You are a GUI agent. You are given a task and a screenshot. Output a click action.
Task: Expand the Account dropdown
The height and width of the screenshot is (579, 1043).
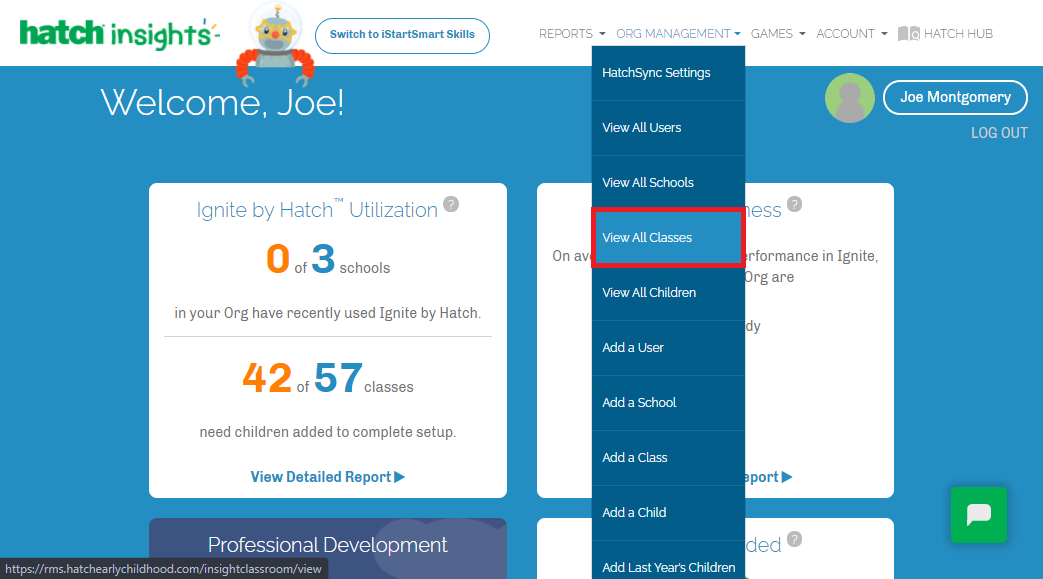851,34
